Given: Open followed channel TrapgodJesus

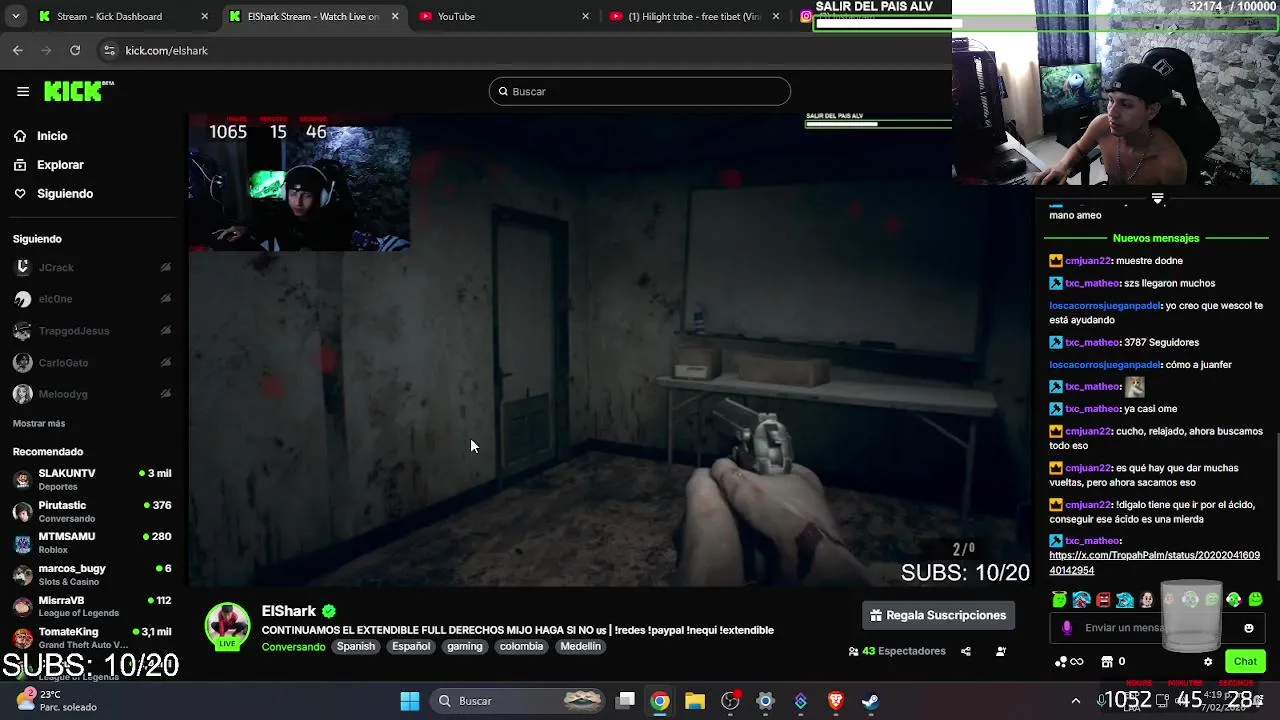Looking at the screenshot, I should coord(74,331).
